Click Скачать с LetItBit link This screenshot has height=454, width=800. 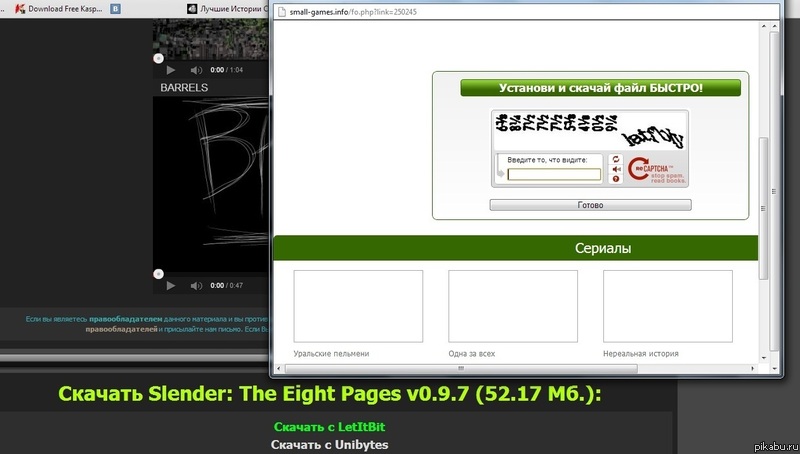pyautogui.click(x=330, y=427)
